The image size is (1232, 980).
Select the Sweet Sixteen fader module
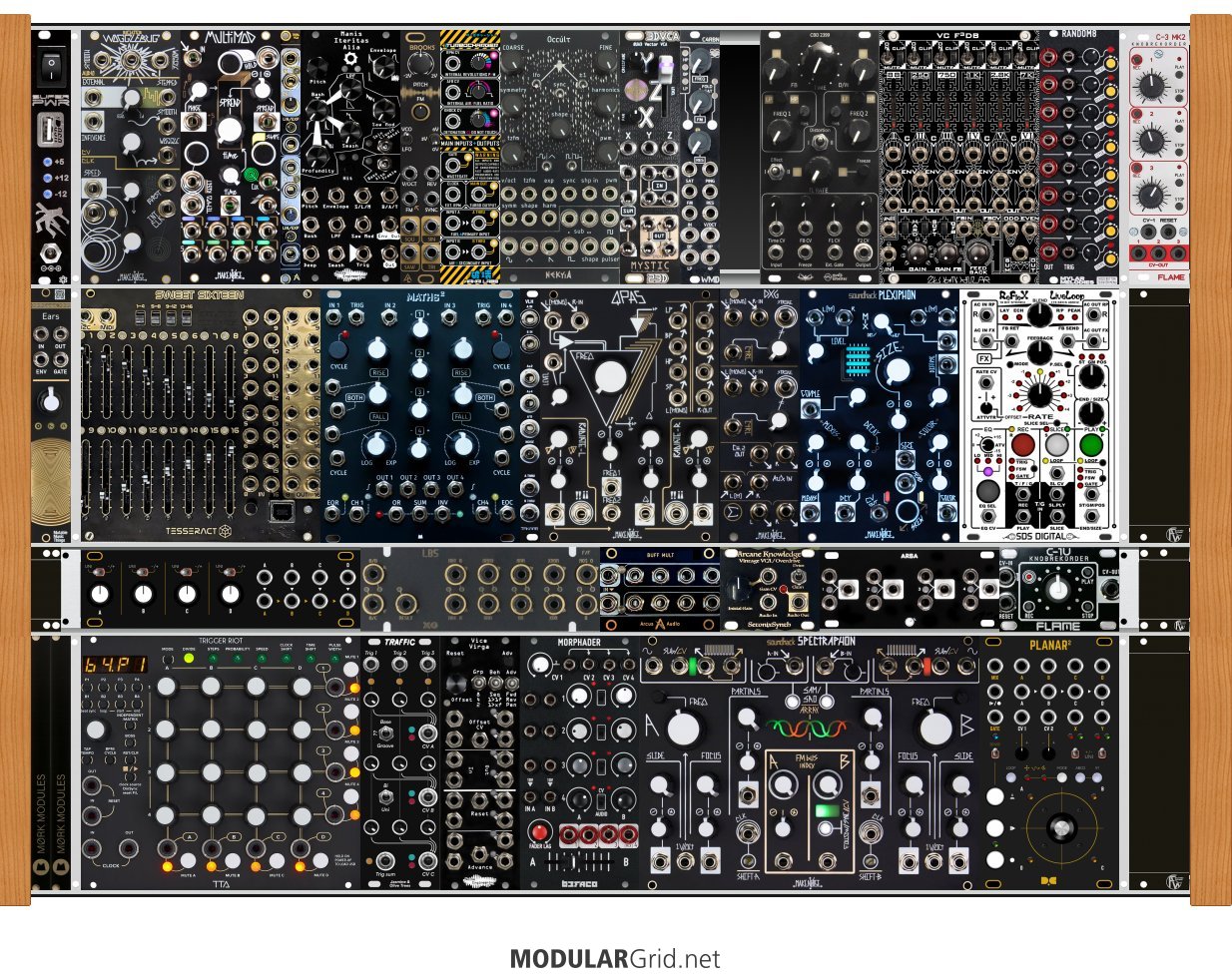point(201,414)
